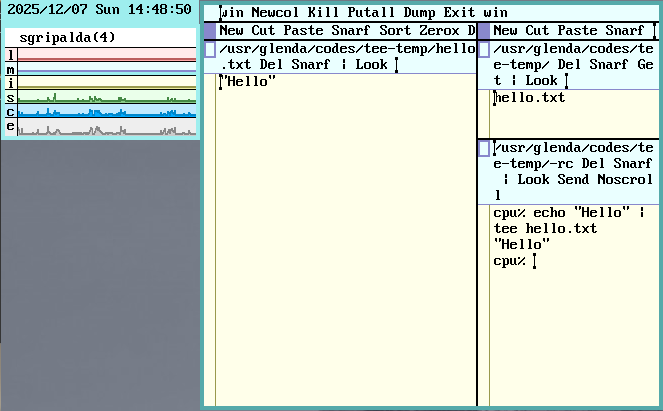Run Kill in the acme top tag
Screen dimensions: 663x411
coord(323,13)
